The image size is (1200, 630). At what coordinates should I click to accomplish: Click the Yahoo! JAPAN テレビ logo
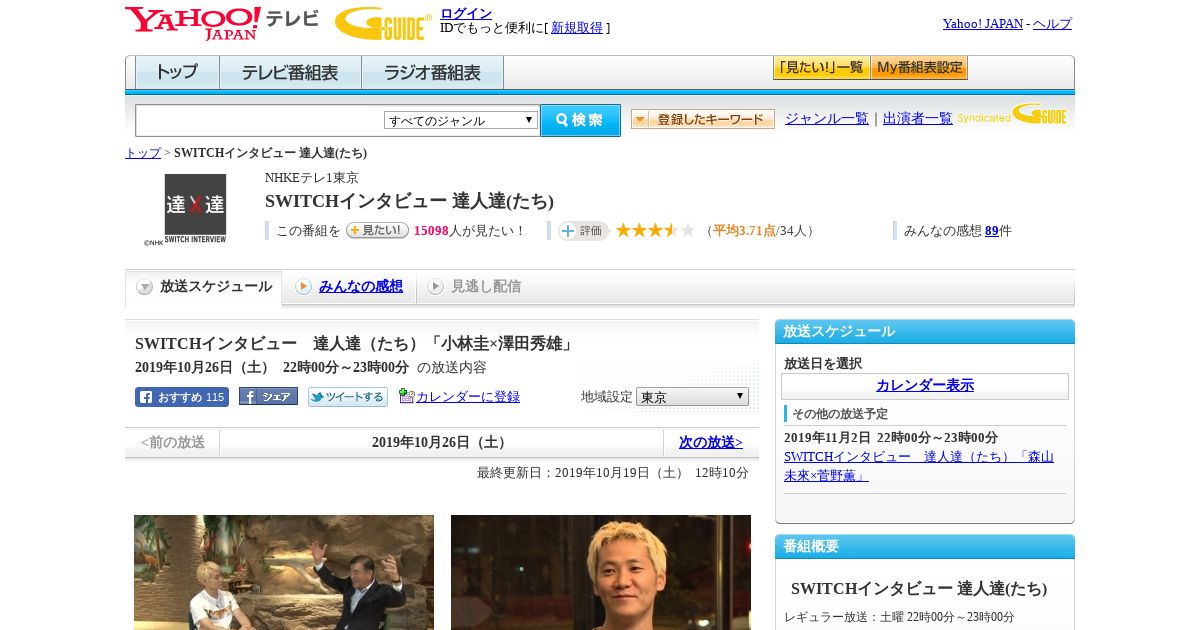[x=222, y=23]
